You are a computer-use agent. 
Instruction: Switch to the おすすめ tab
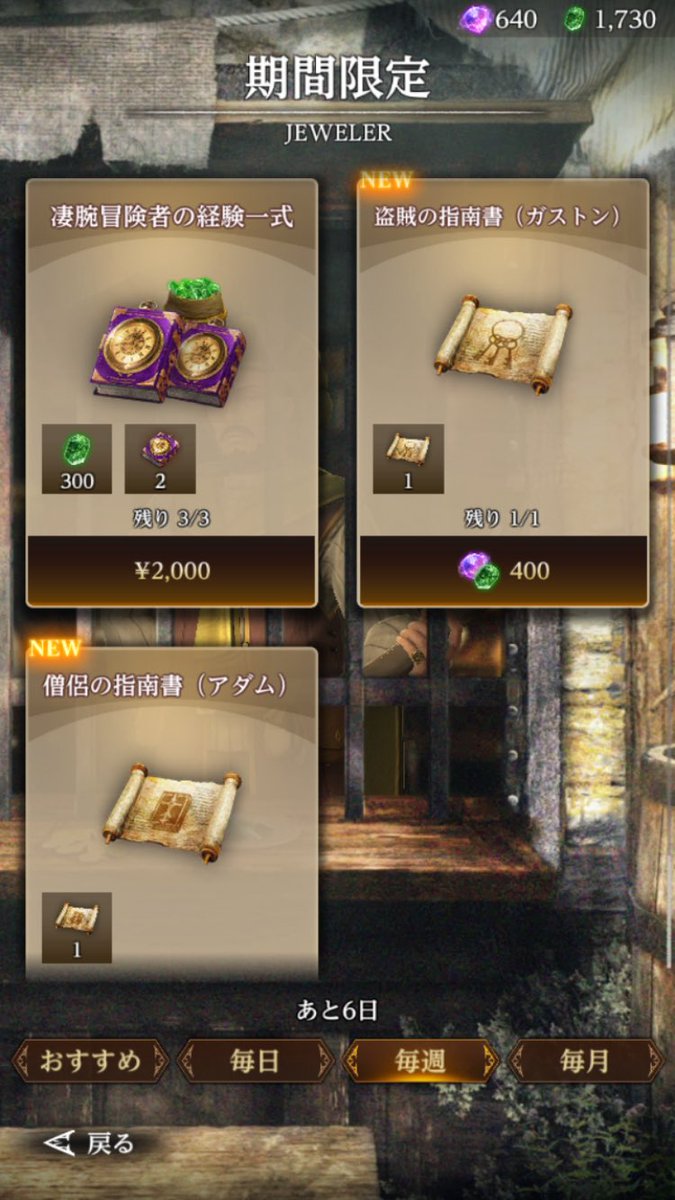click(90, 1061)
